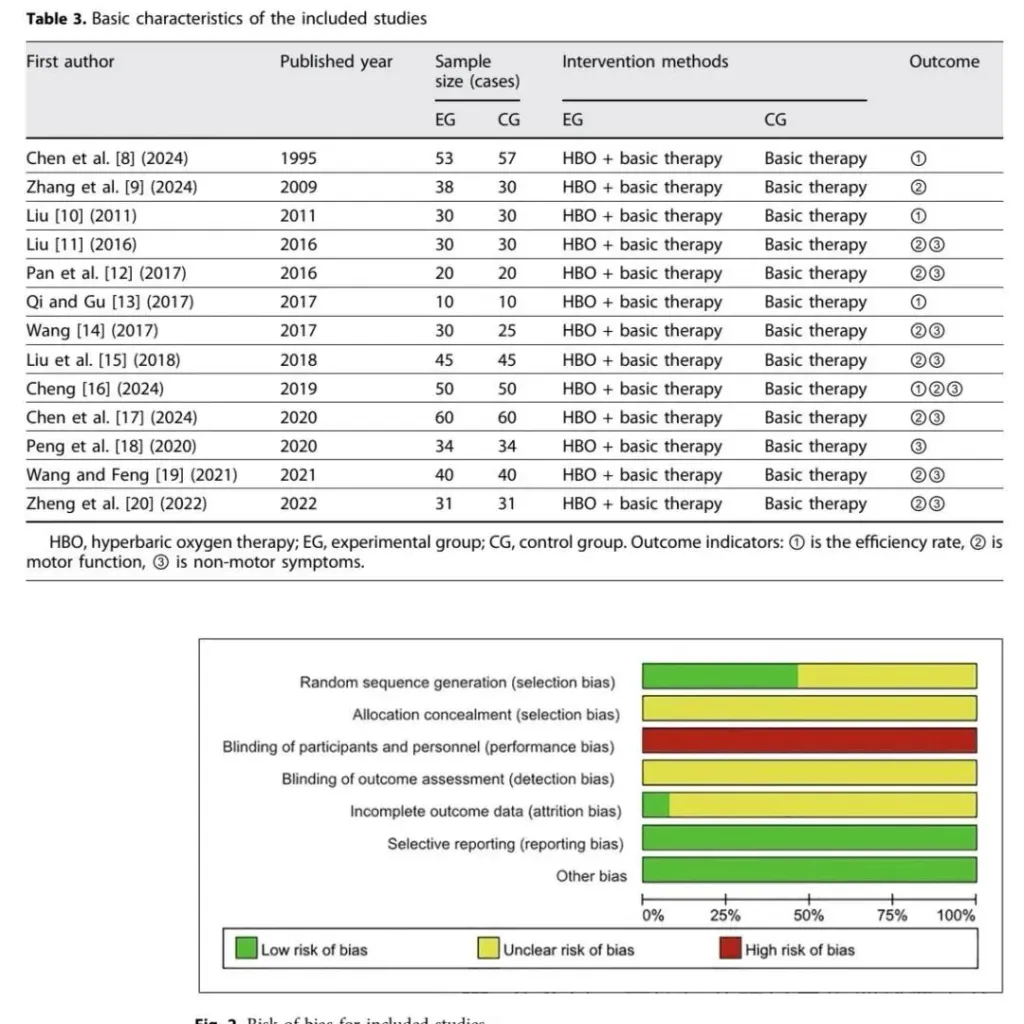Click the green Selective reporting bar
The height and width of the screenshot is (1024, 1024).
(x=808, y=838)
